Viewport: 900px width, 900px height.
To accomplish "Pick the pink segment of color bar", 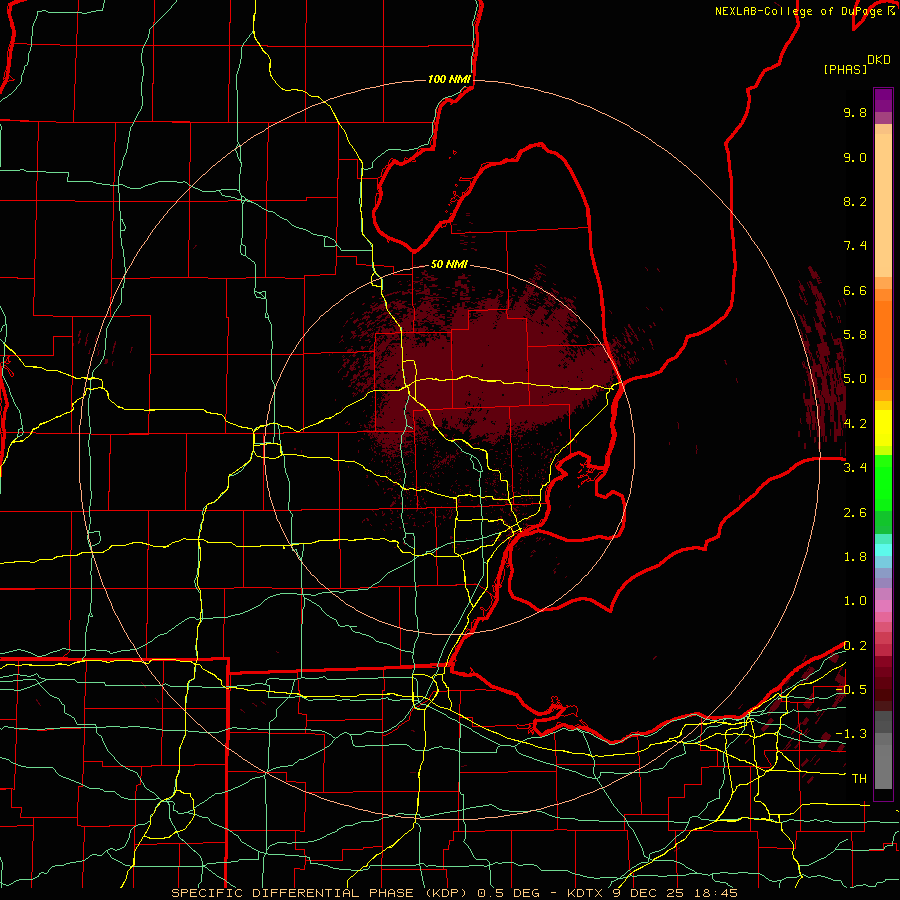I will coord(883,606).
